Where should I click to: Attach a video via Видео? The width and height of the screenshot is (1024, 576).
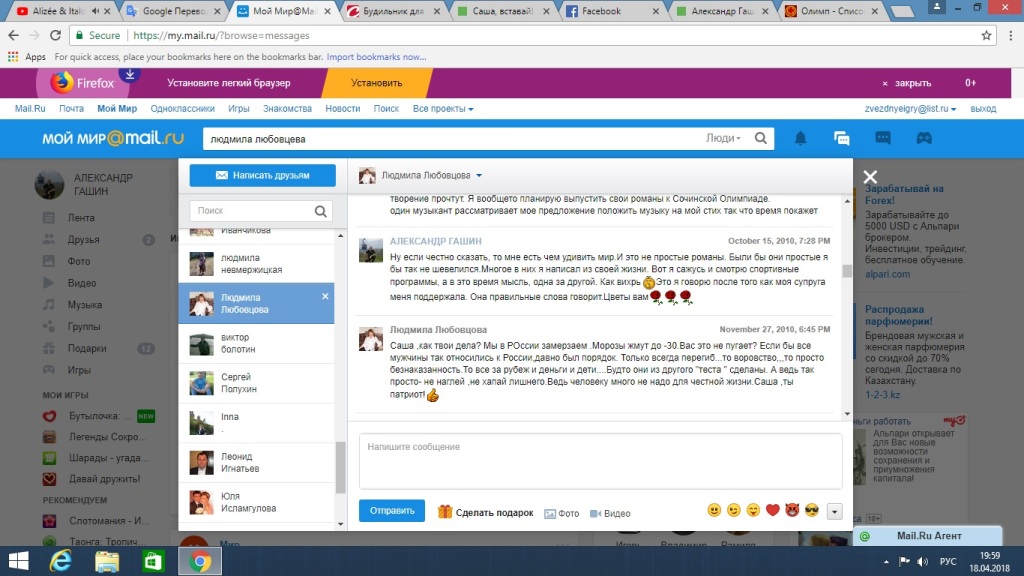(610, 513)
